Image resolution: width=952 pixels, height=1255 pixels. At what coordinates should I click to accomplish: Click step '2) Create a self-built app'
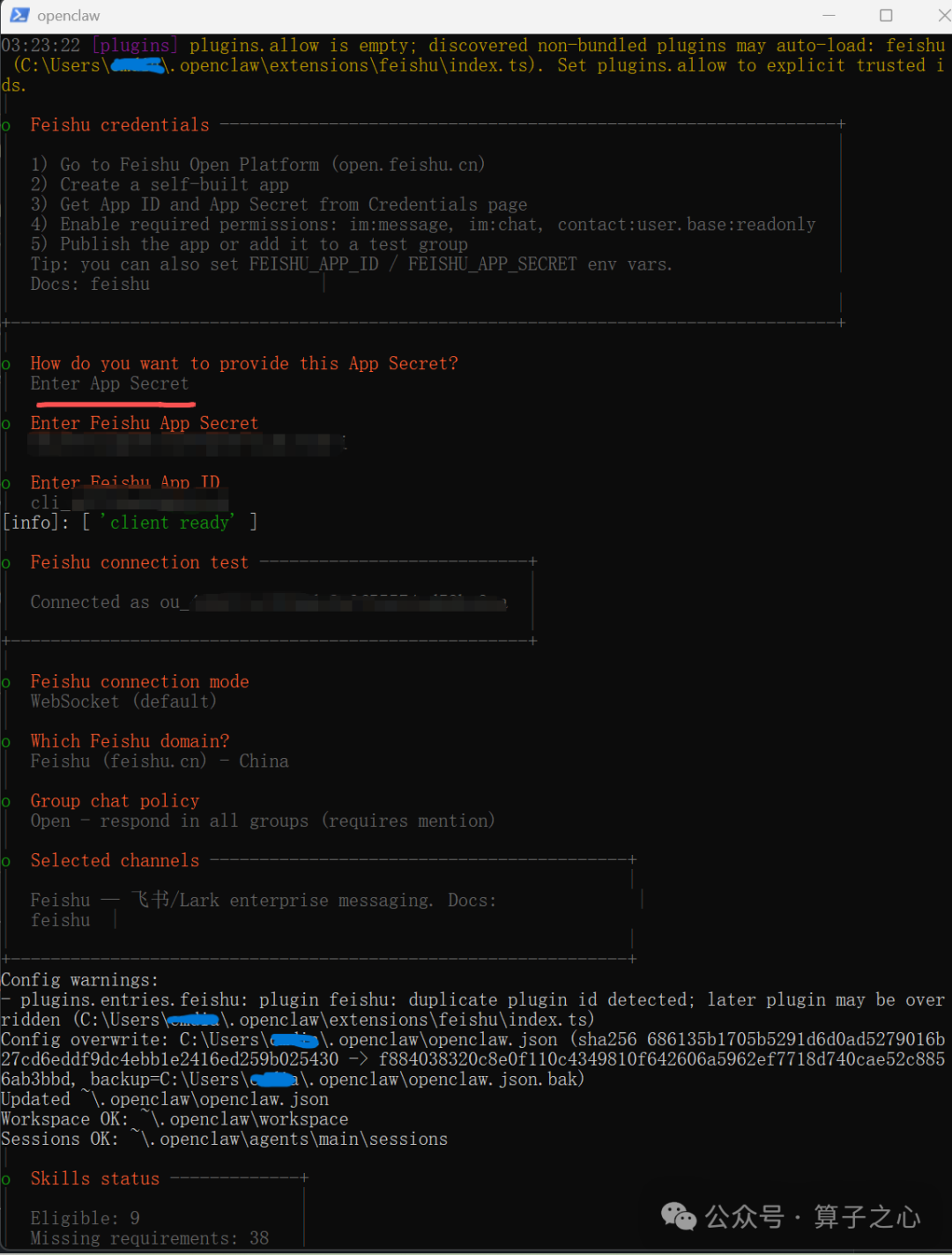160,185
